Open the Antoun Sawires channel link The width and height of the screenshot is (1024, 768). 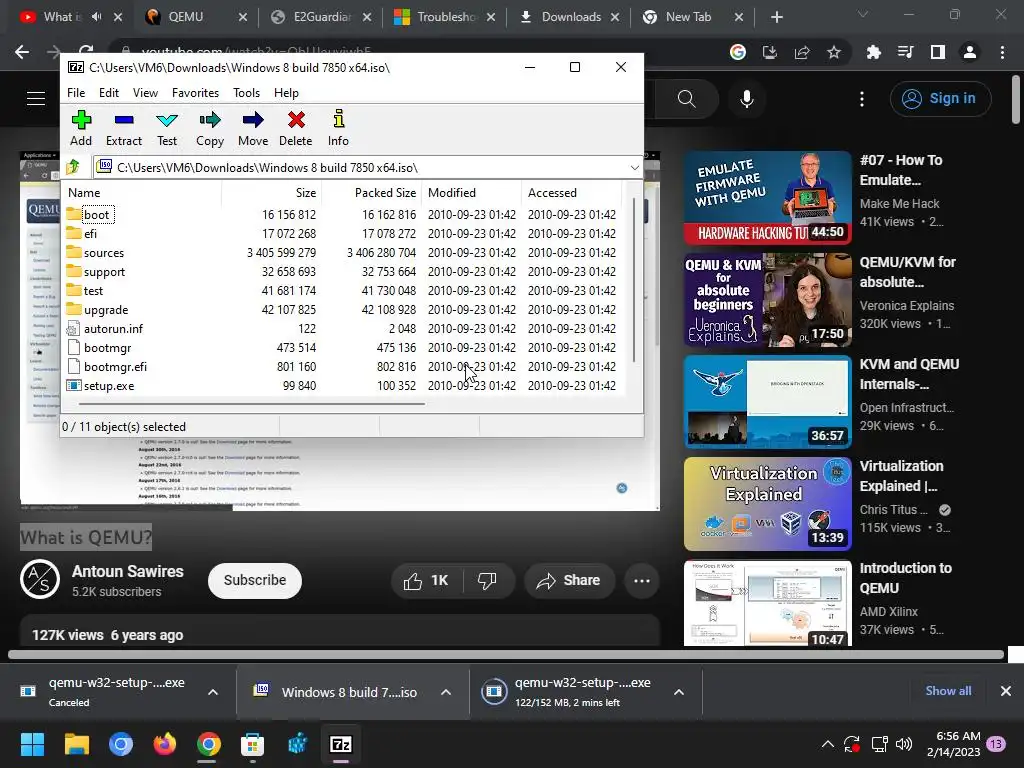point(127,571)
